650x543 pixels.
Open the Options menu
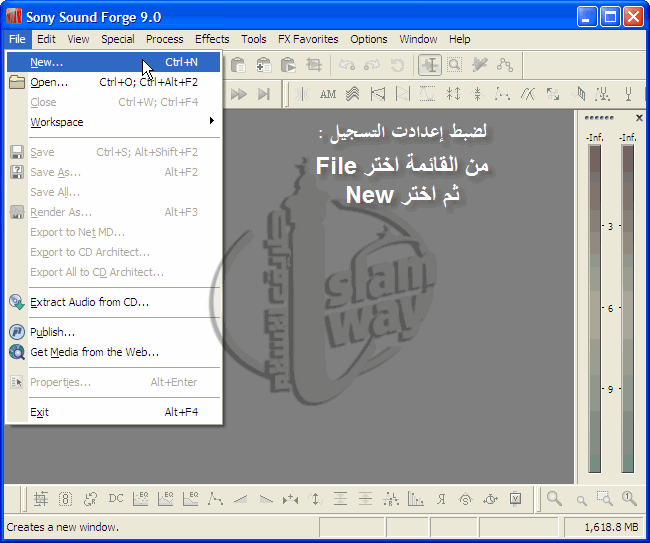pyautogui.click(x=369, y=39)
